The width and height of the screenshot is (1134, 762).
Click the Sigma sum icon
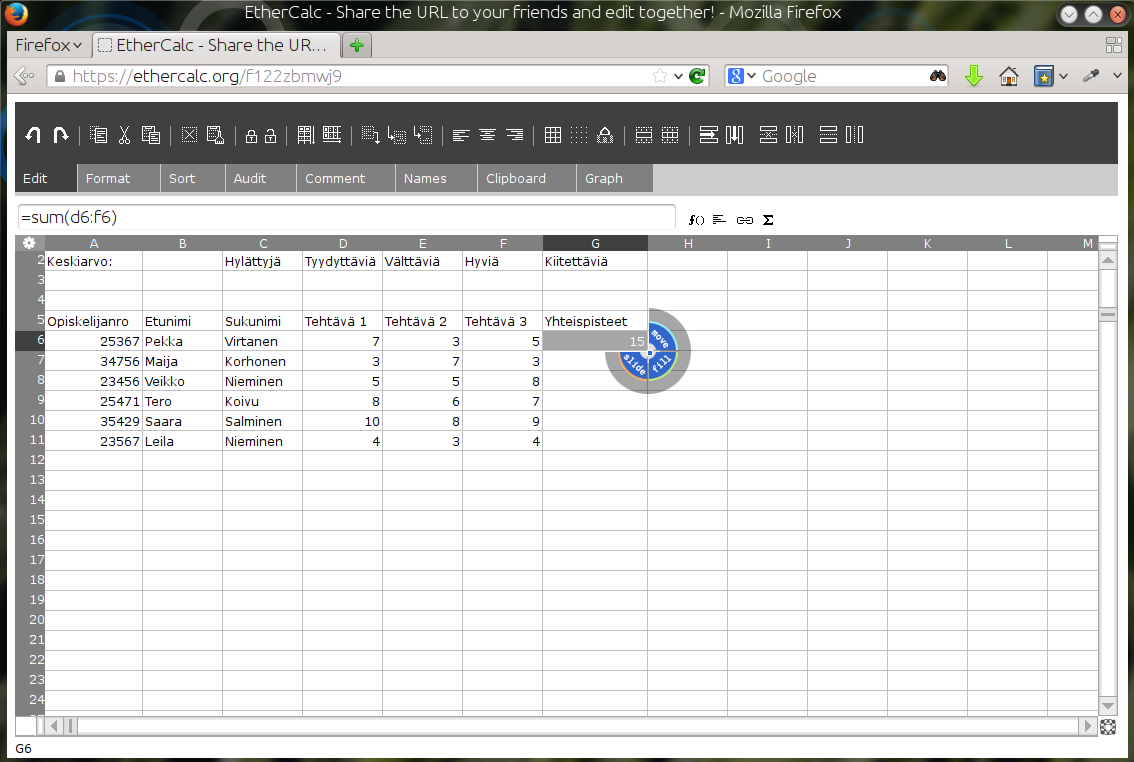tap(769, 220)
